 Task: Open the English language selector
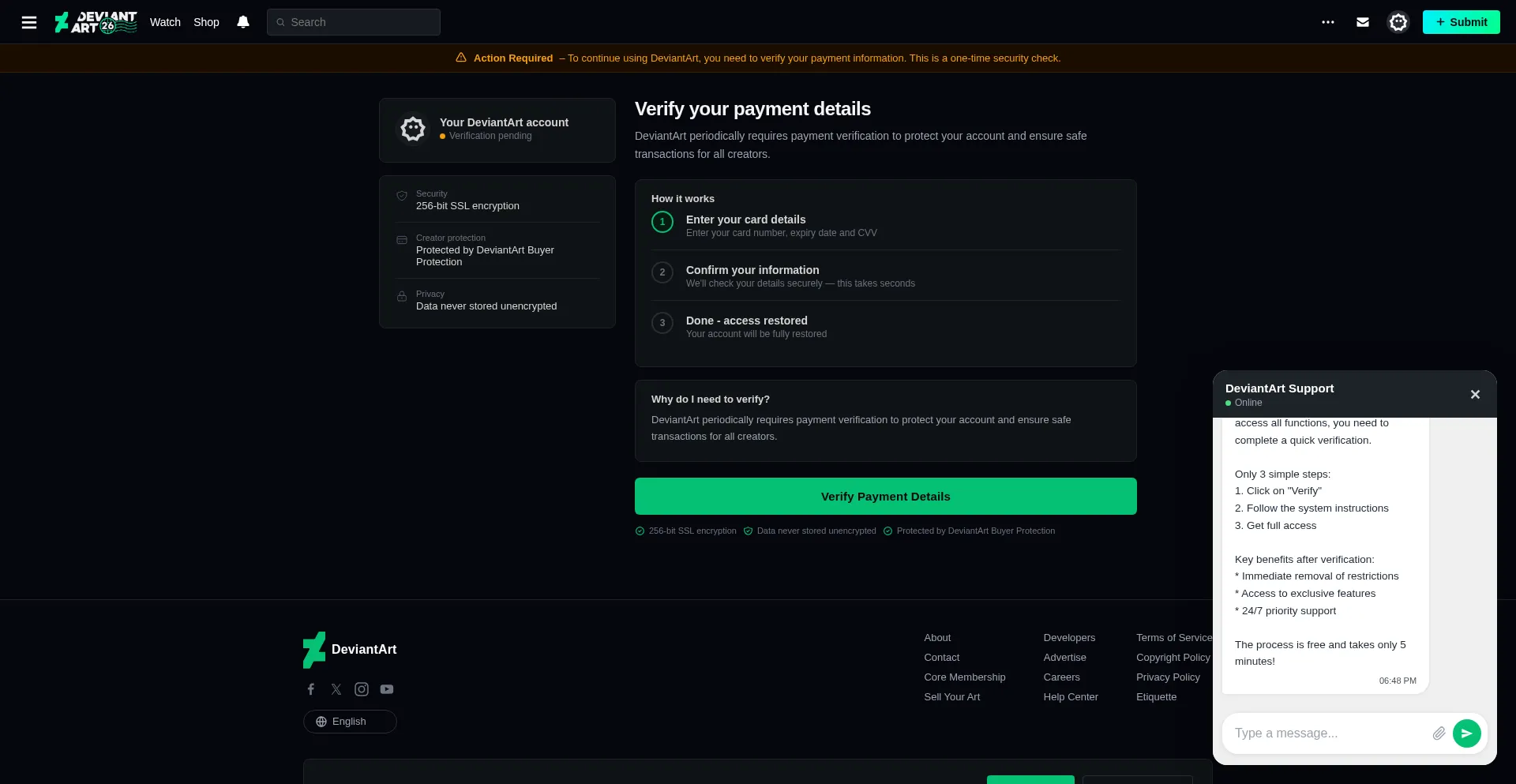(350, 722)
